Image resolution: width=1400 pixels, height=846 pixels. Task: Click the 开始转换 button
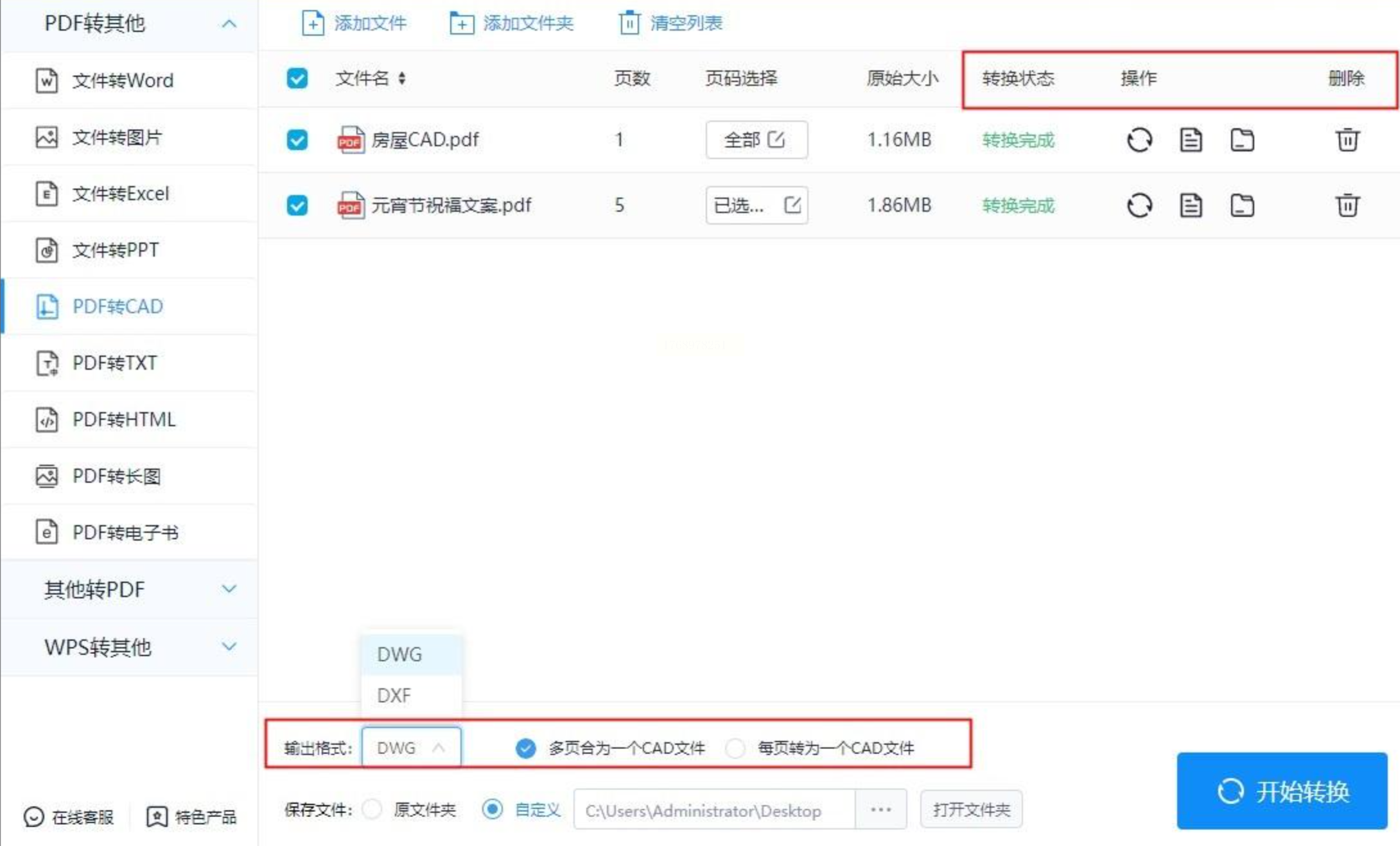tap(1282, 791)
